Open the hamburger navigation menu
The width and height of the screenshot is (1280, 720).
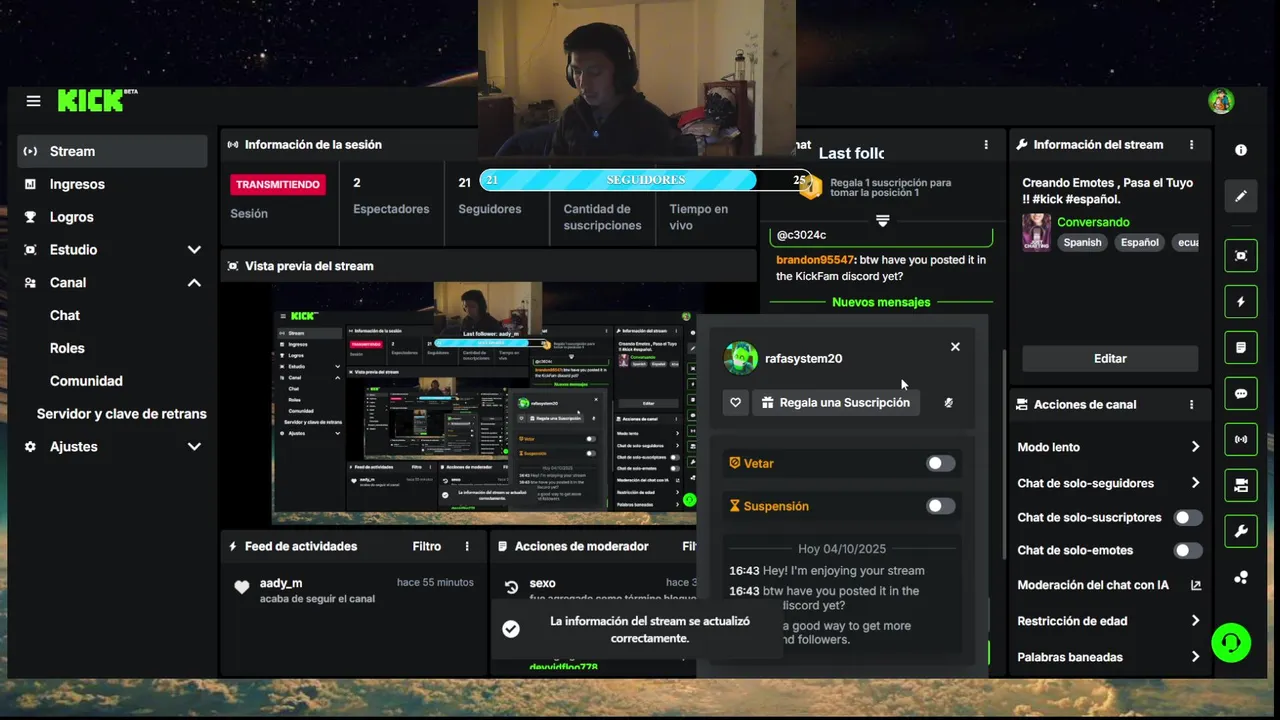click(33, 101)
